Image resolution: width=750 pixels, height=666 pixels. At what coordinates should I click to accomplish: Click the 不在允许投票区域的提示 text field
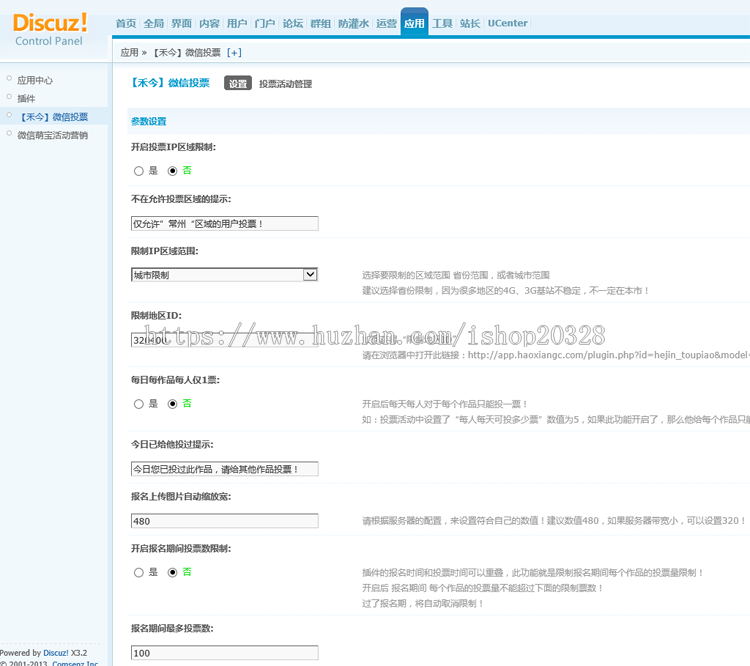pos(225,223)
